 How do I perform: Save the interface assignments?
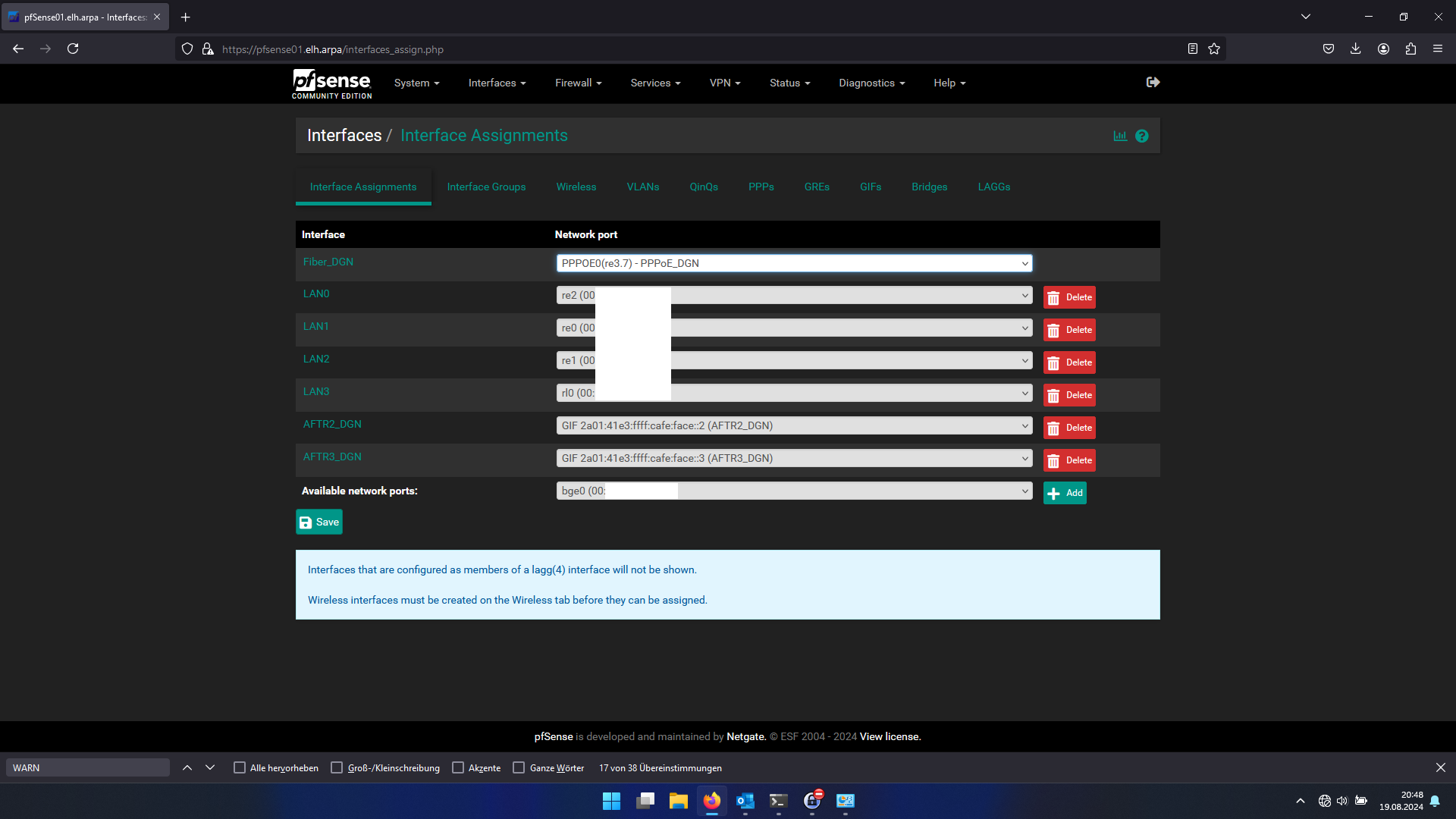pos(319,522)
